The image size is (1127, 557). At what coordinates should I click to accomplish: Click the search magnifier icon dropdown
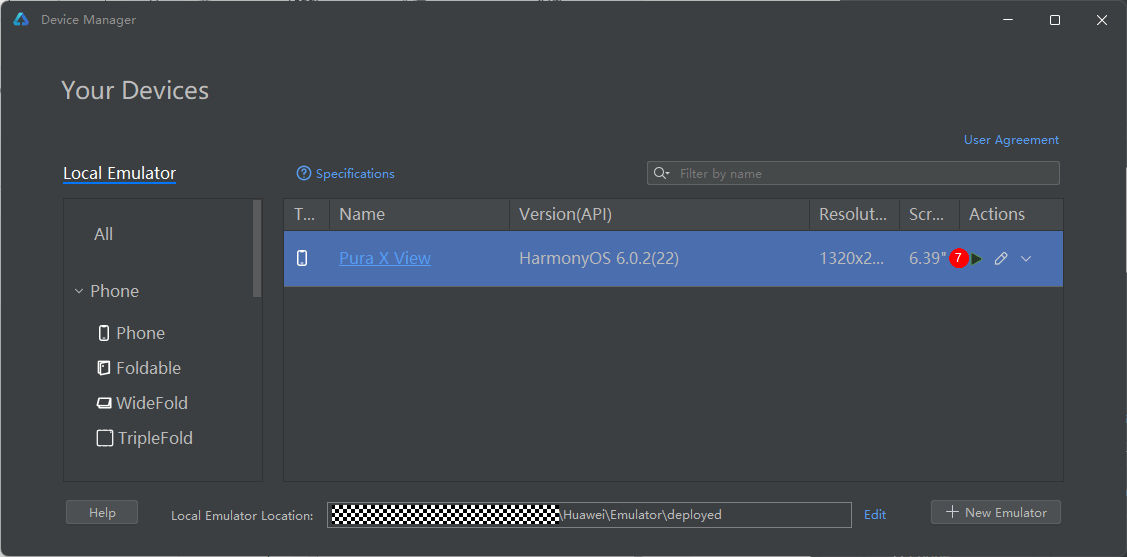[x=661, y=173]
